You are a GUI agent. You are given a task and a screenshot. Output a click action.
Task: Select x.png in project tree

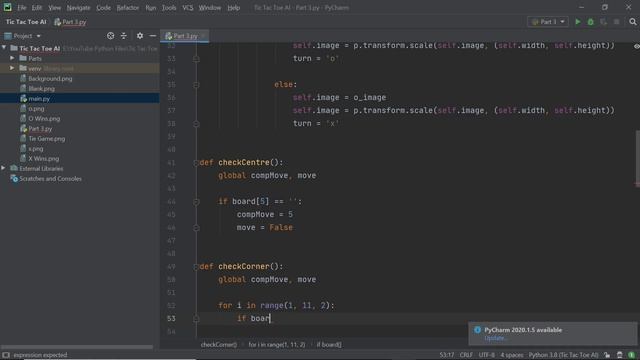tap(36, 149)
